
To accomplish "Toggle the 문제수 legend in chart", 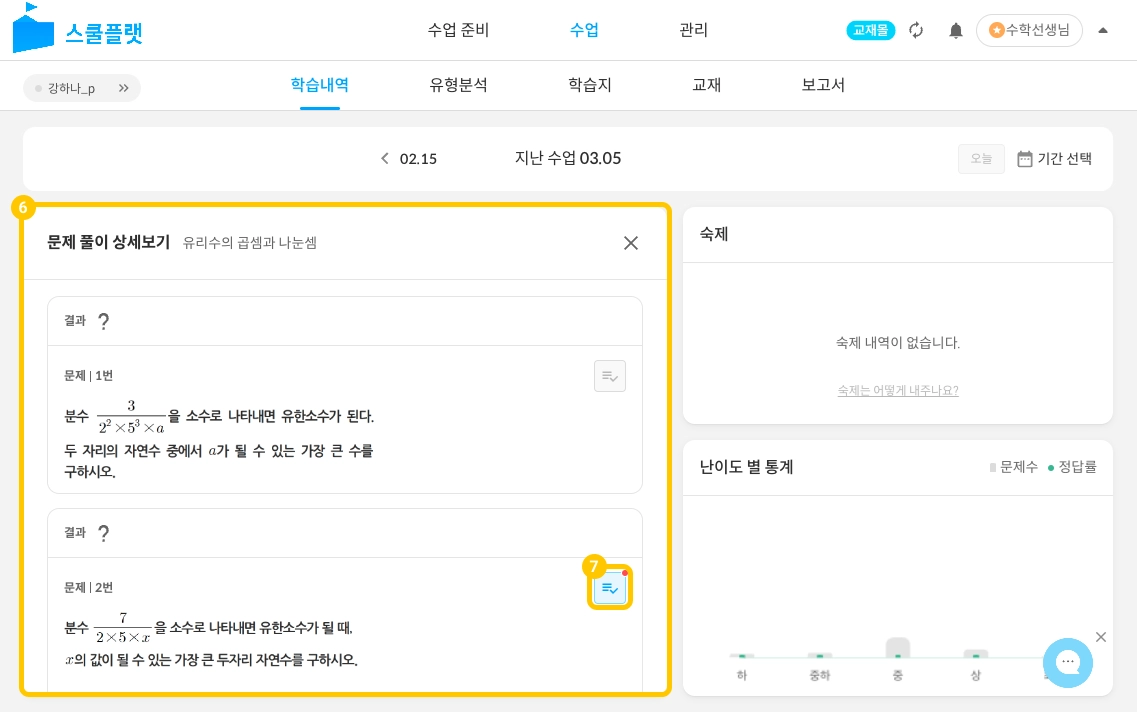I will tap(1013, 467).
